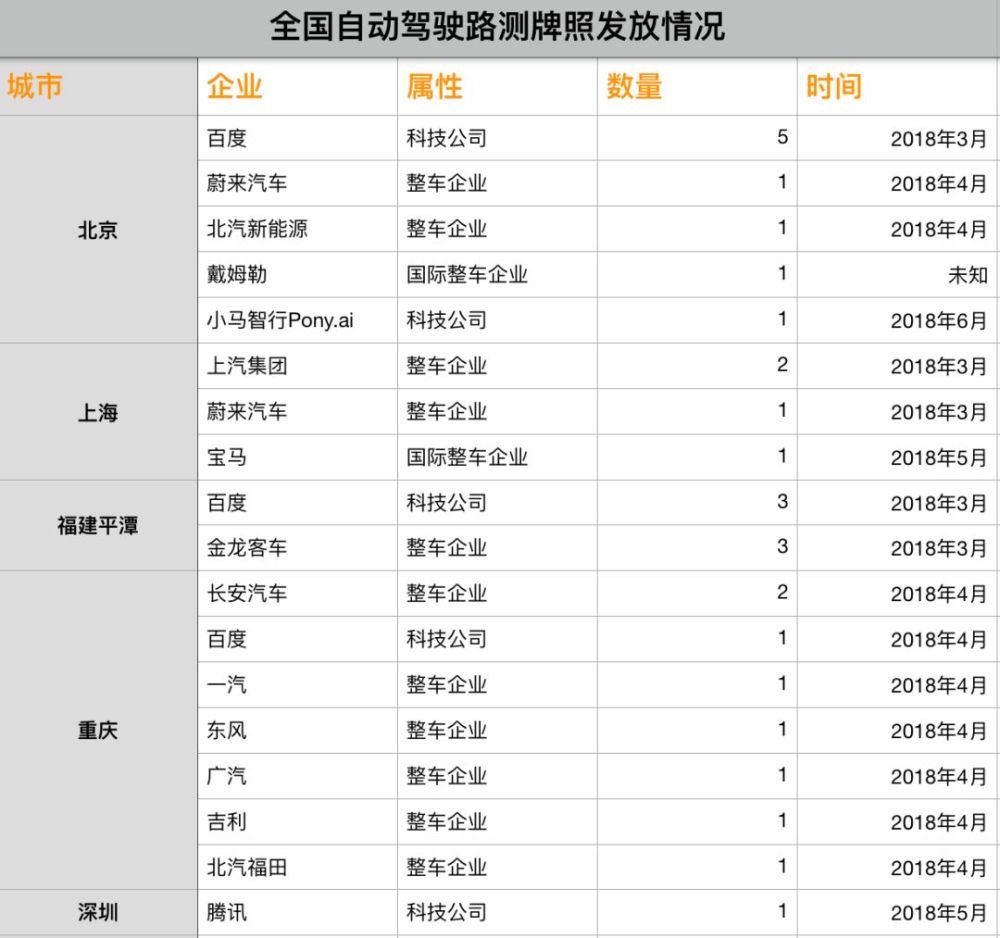Click quantity 1 in the 小马智行Pony.ai row
The height and width of the screenshot is (938, 1000).
783,319
